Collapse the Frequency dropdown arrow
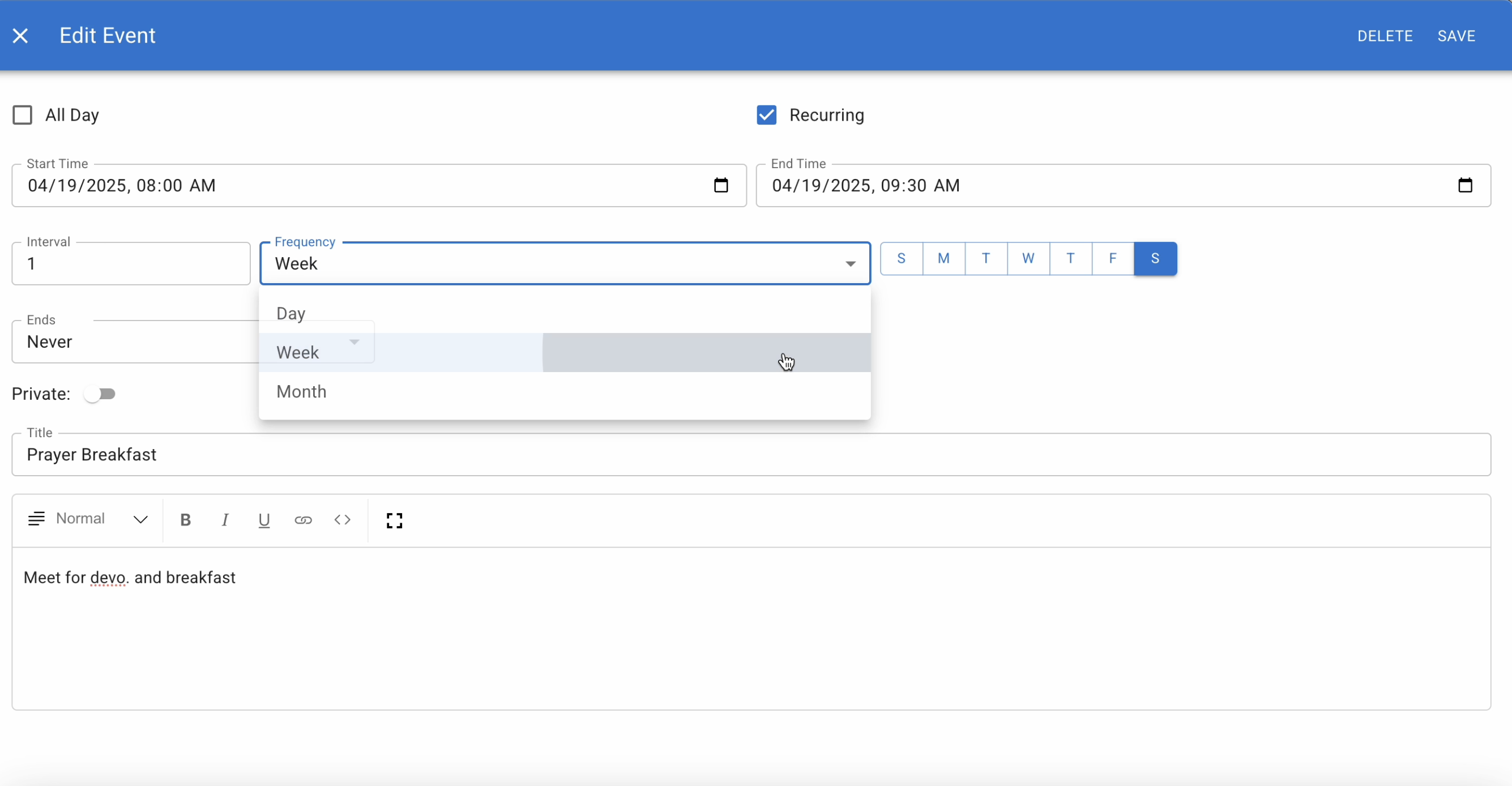The width and height of the screenshot is (1512, 786). click(850, 264)
